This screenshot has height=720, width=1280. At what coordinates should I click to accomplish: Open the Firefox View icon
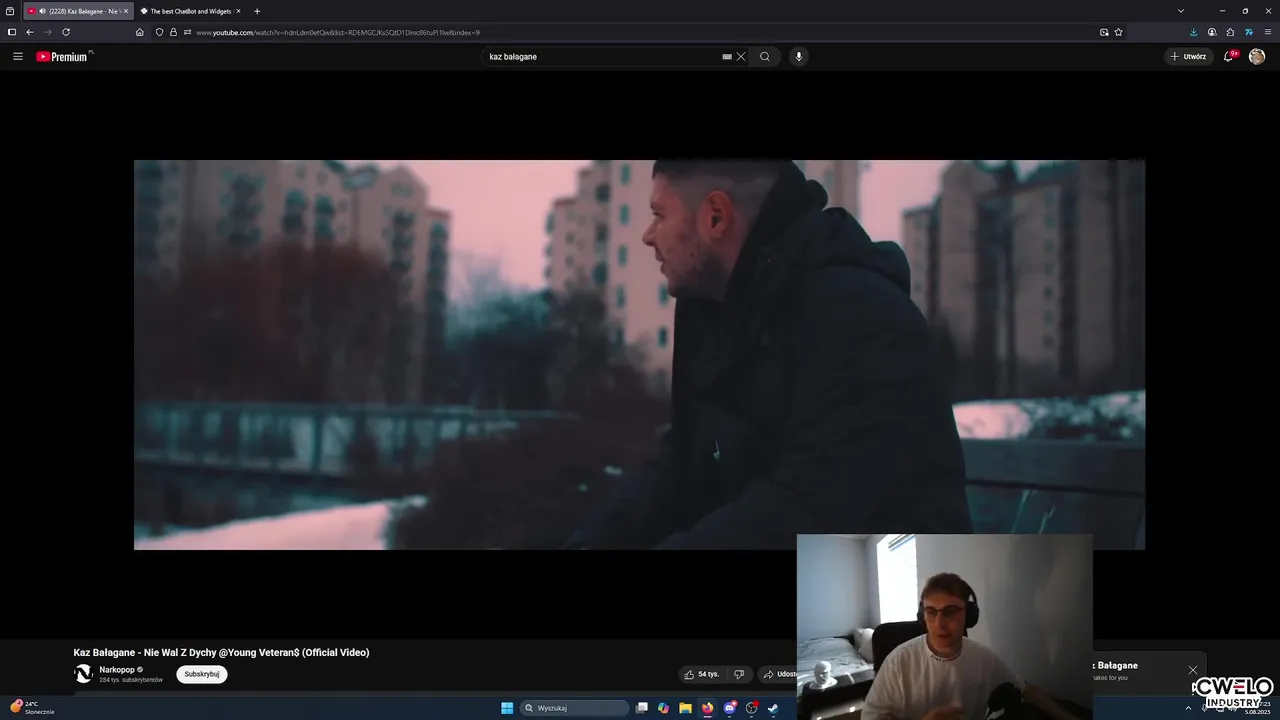[x=10, y=11]
